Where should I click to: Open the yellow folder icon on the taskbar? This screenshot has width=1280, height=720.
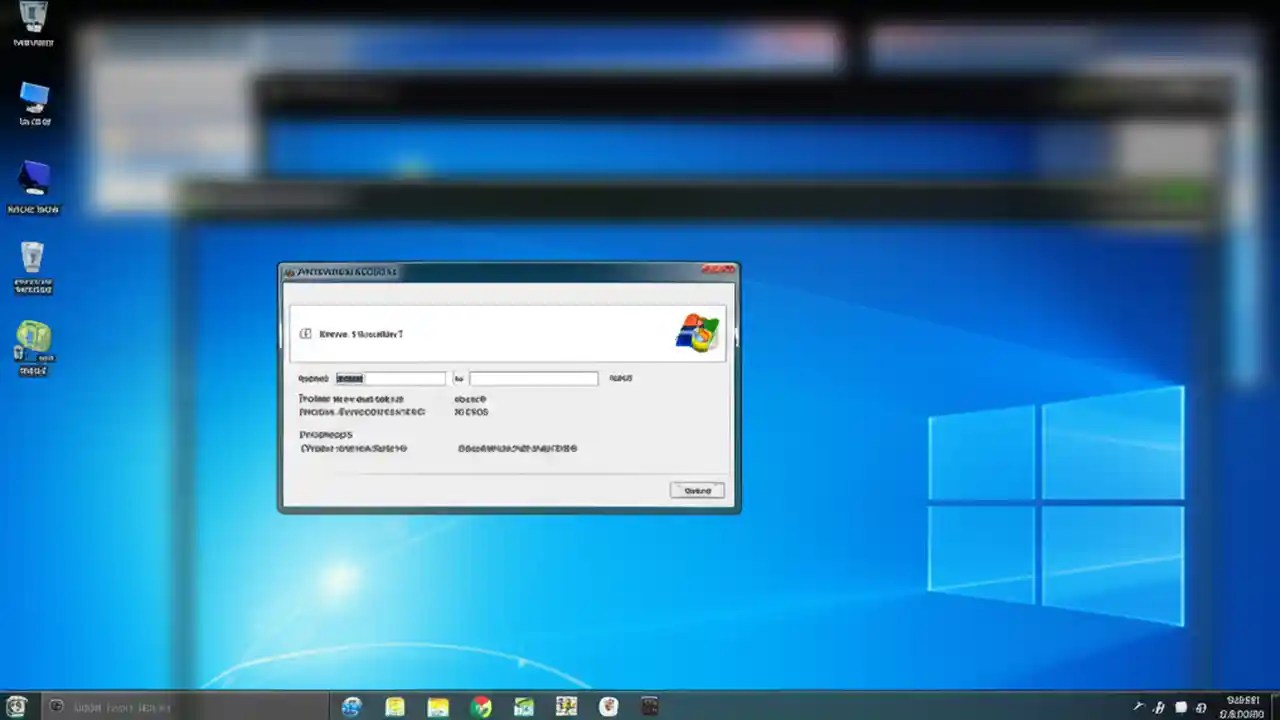(x=438, y=707)
